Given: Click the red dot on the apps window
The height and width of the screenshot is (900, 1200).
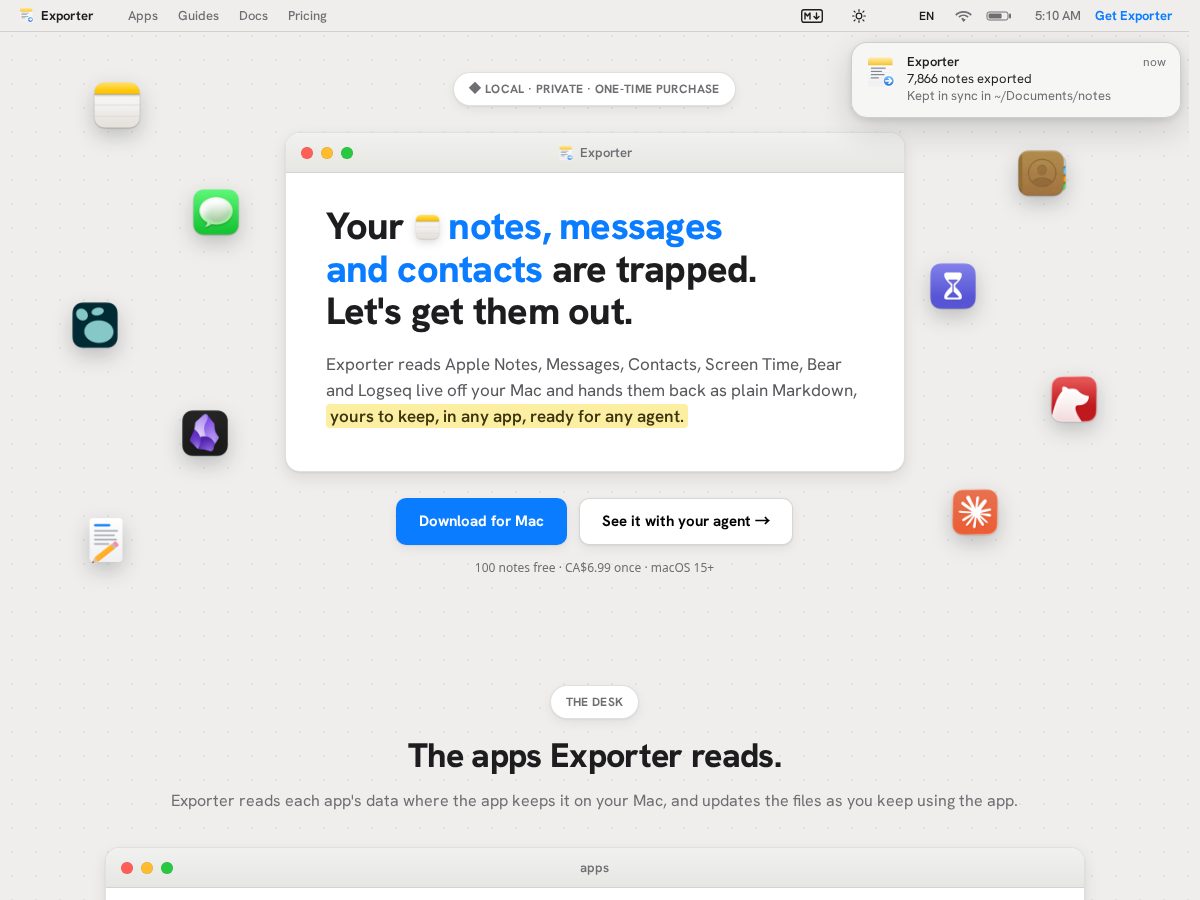Looking at the screenshot, I should pos(127,868).
